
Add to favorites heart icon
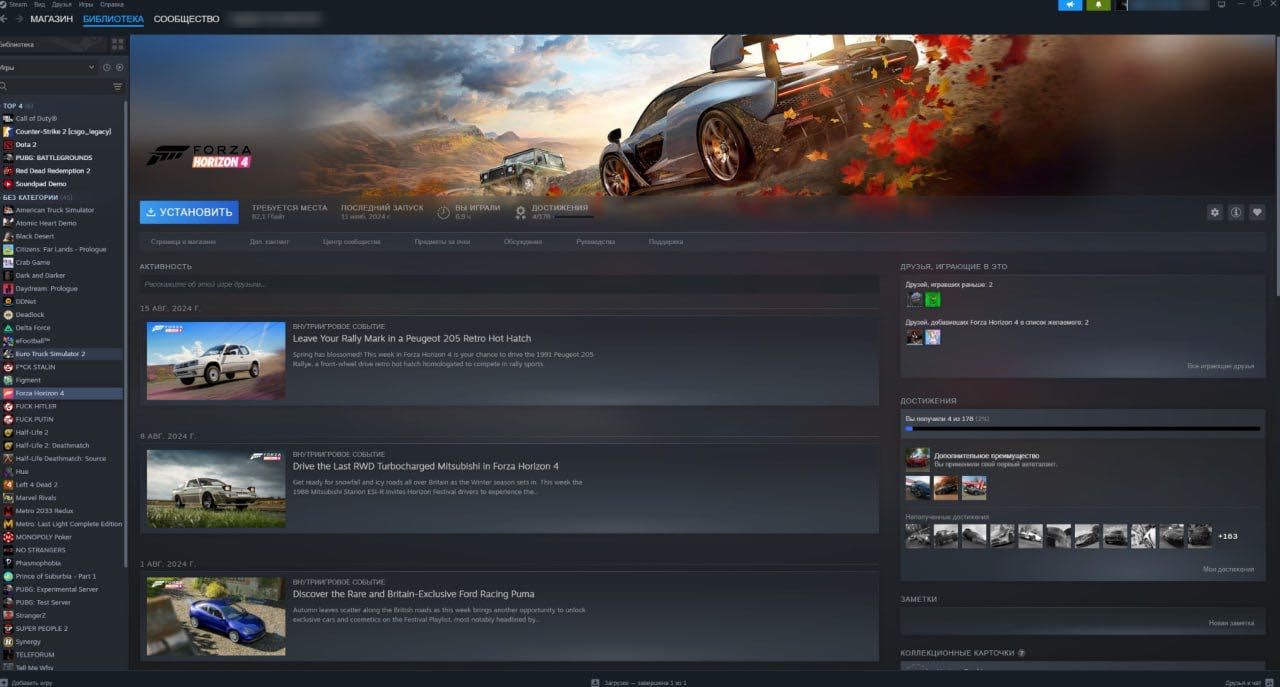tap(1257, 212)
